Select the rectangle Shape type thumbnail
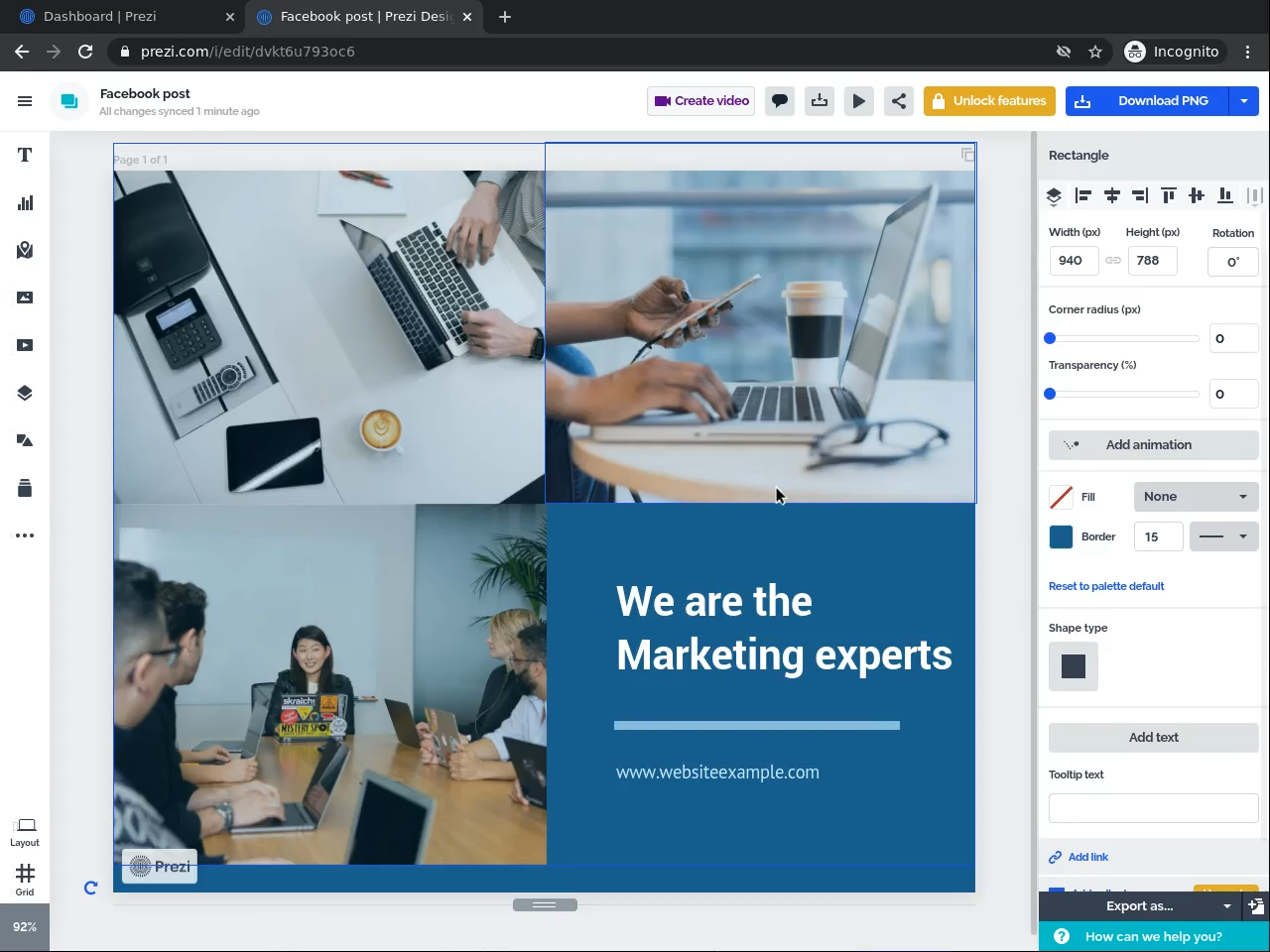This screenshot has width=1270, height=952. click(x=1074, y=666)
